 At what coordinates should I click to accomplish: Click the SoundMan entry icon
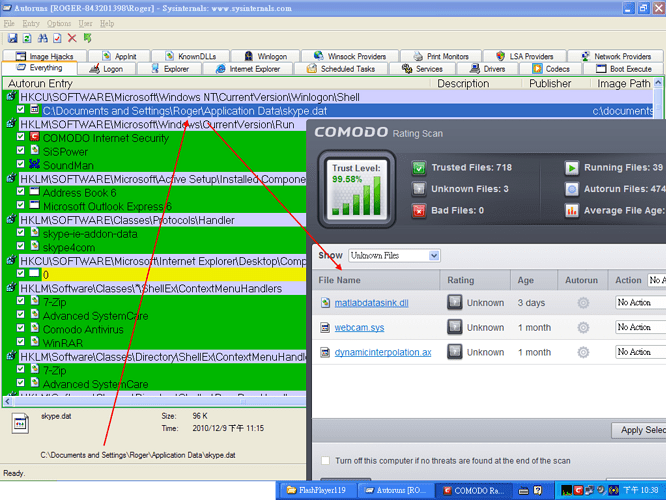[x=34, y=164]
